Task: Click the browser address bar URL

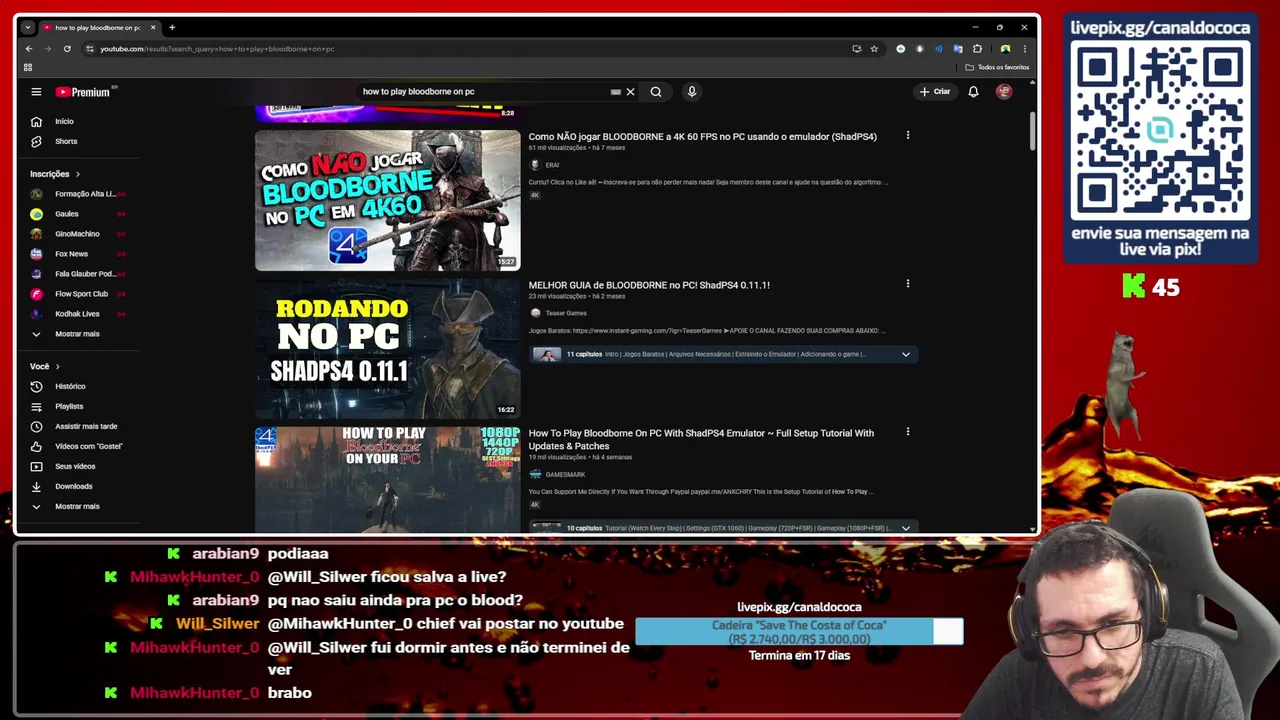Action: click(217, 48)
